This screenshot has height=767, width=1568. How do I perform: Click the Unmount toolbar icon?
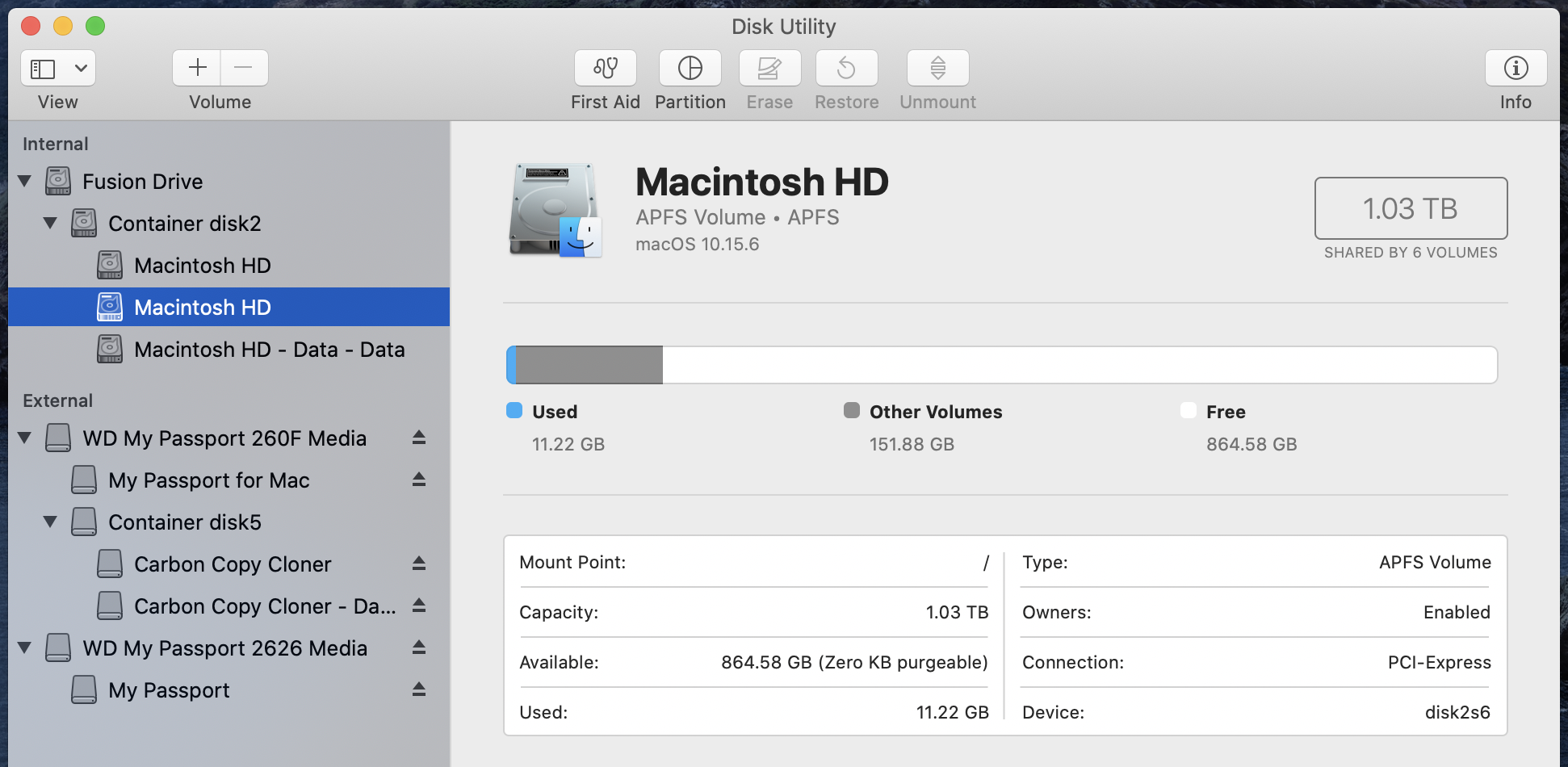[x=938, y=68]
